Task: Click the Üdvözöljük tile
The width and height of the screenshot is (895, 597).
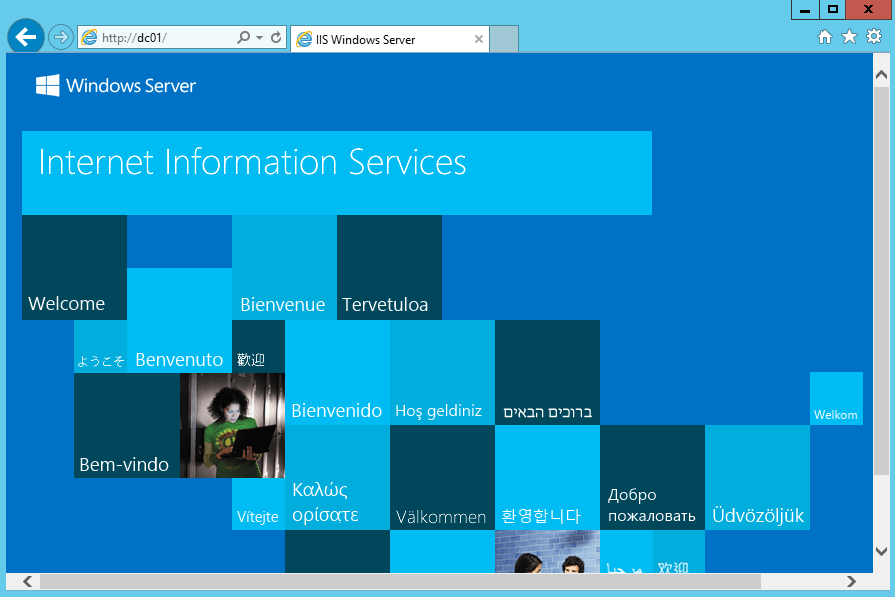Action: [x=757, y=477]
